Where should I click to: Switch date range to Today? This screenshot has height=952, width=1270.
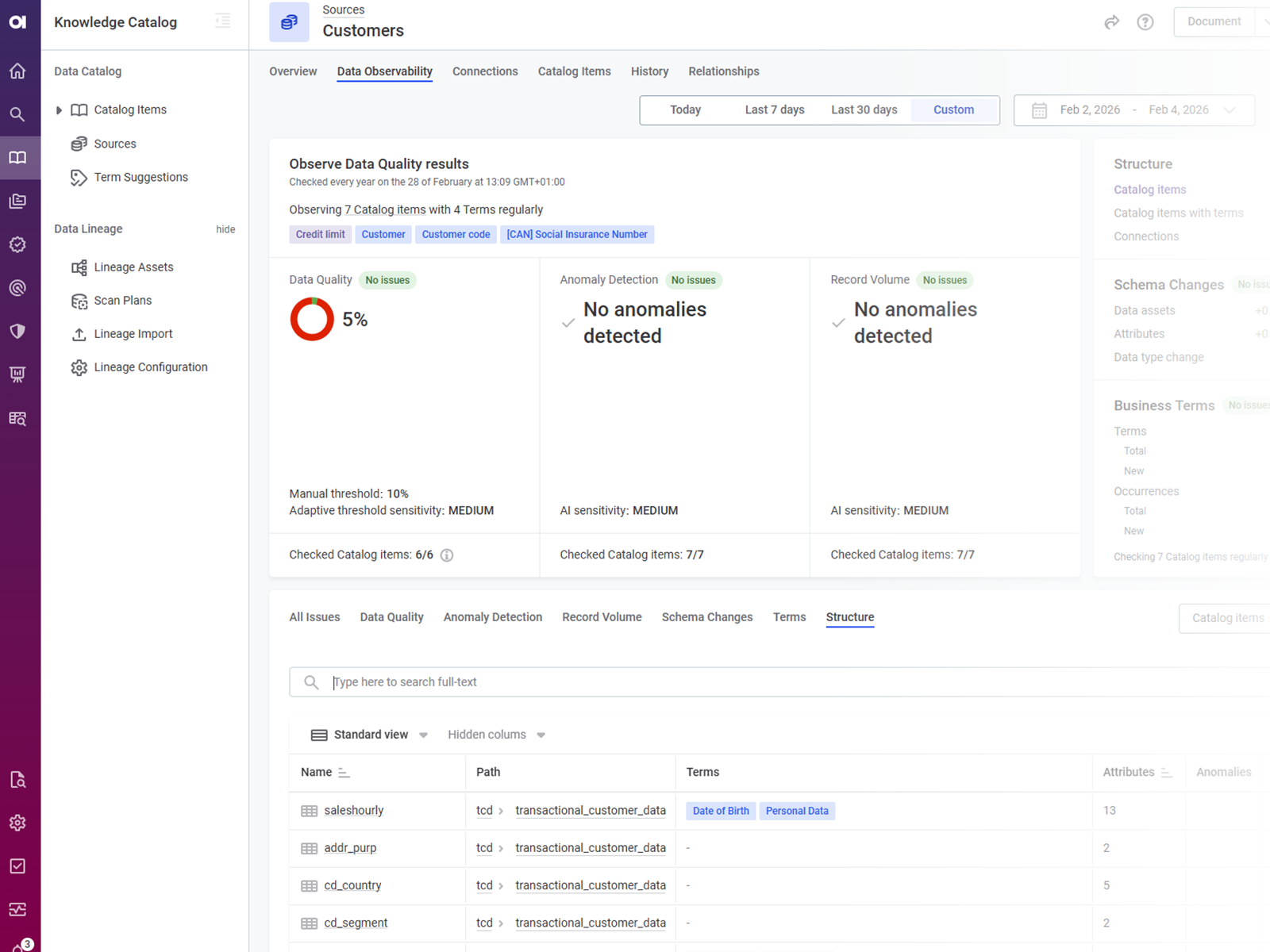tap(685, 109)
